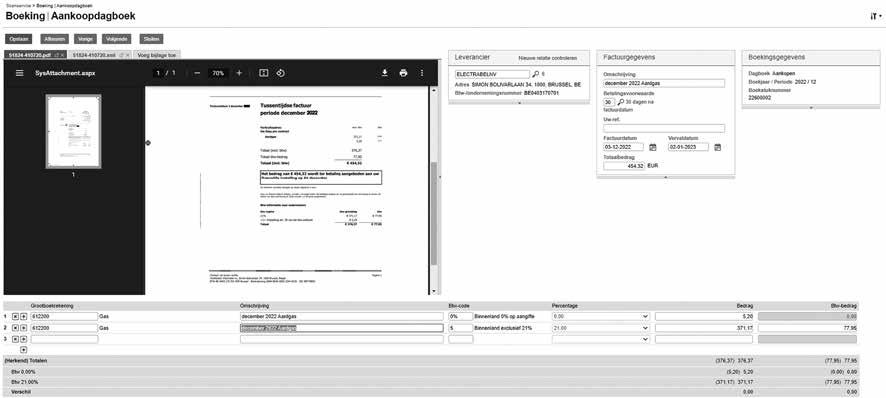Zoom in the PDF with plus icon
Screen dimensions: 886x398
click(239, 73)
